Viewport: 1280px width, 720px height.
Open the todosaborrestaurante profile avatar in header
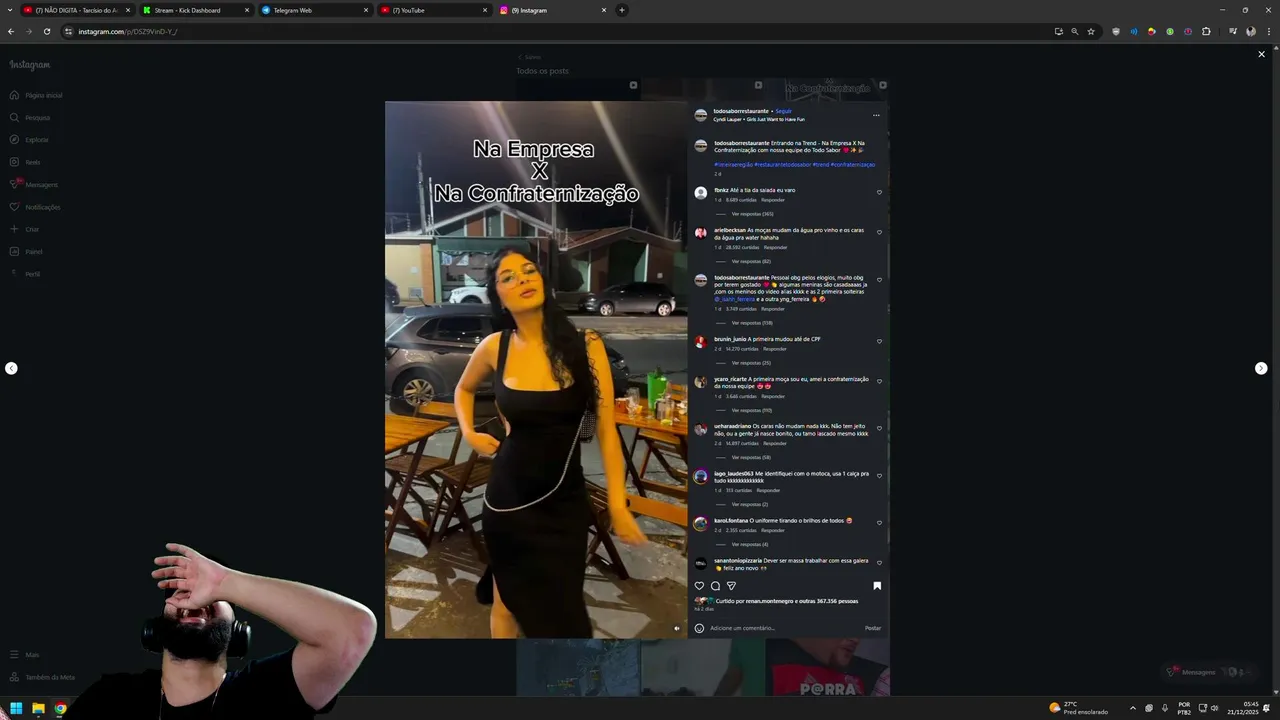pyautogui.click(x=701, y=115)
